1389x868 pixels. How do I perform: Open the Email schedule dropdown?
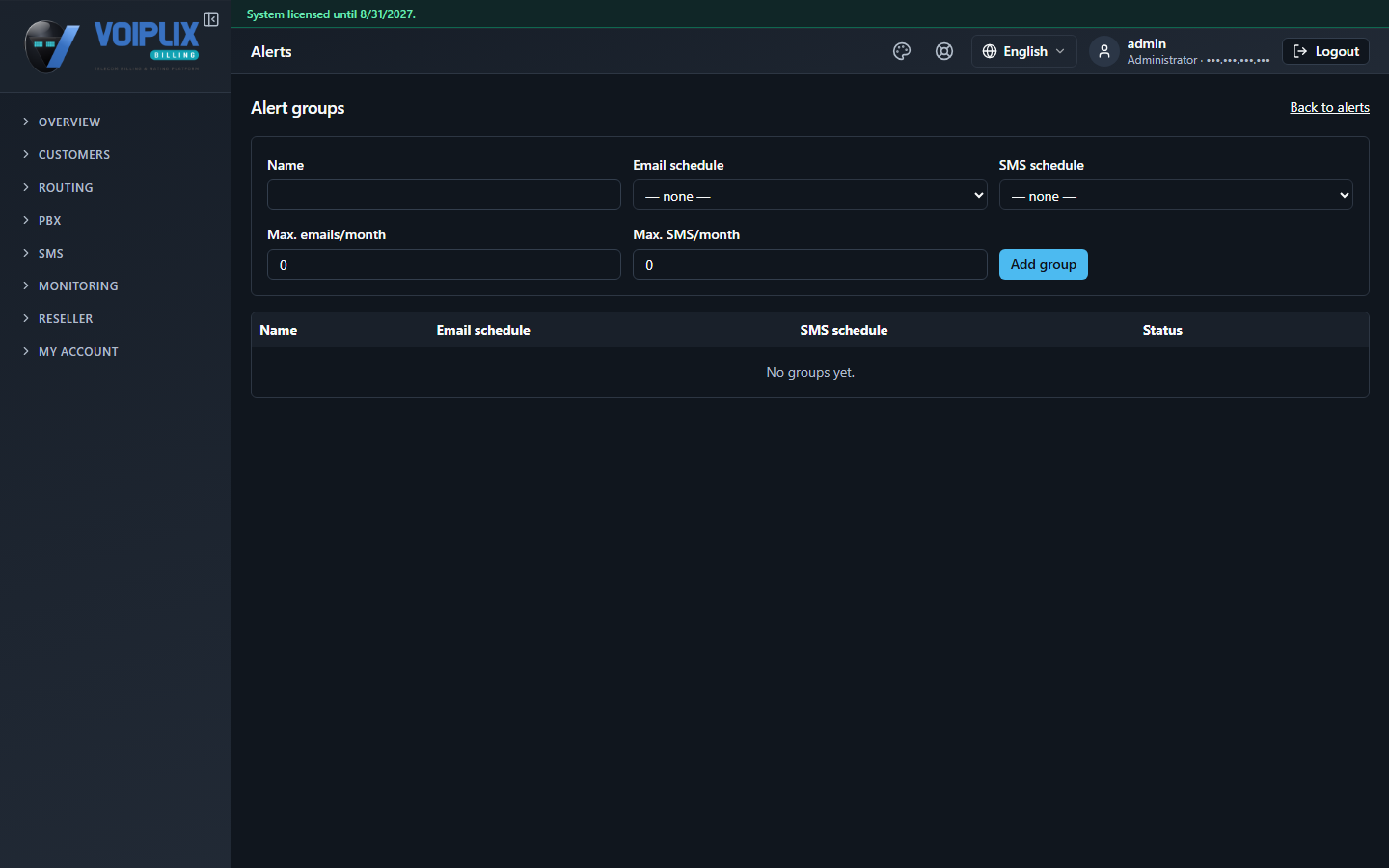click(x=809, y=195)
